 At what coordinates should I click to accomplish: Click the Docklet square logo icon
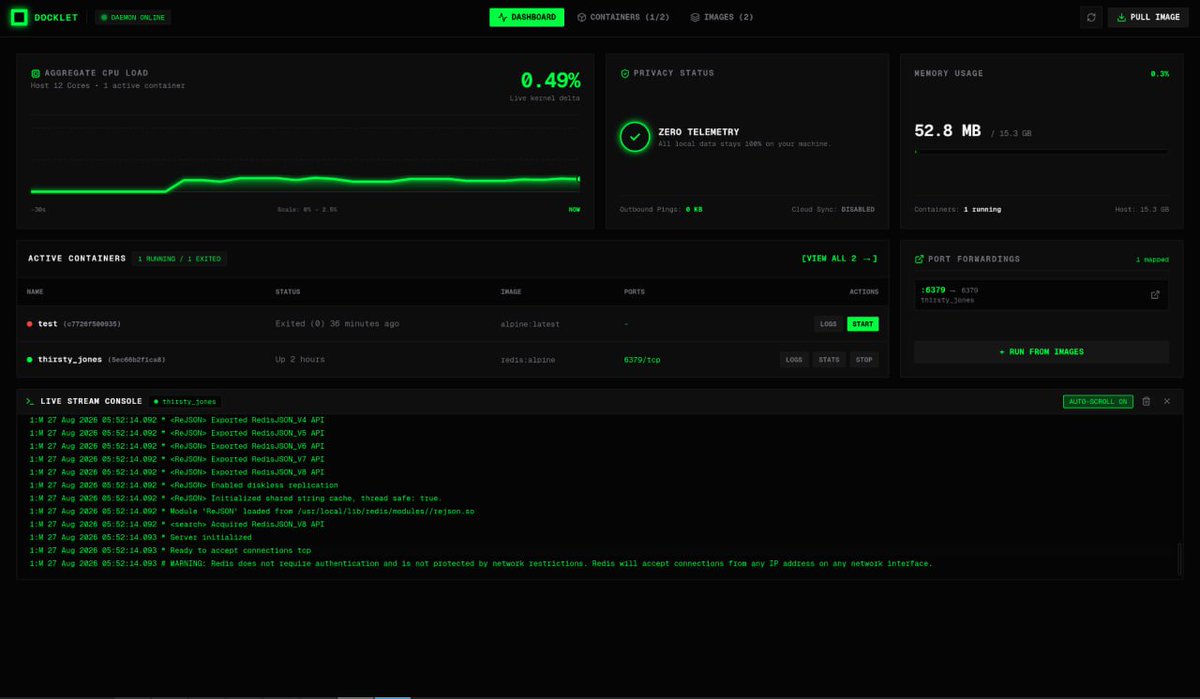pos(19,17)
